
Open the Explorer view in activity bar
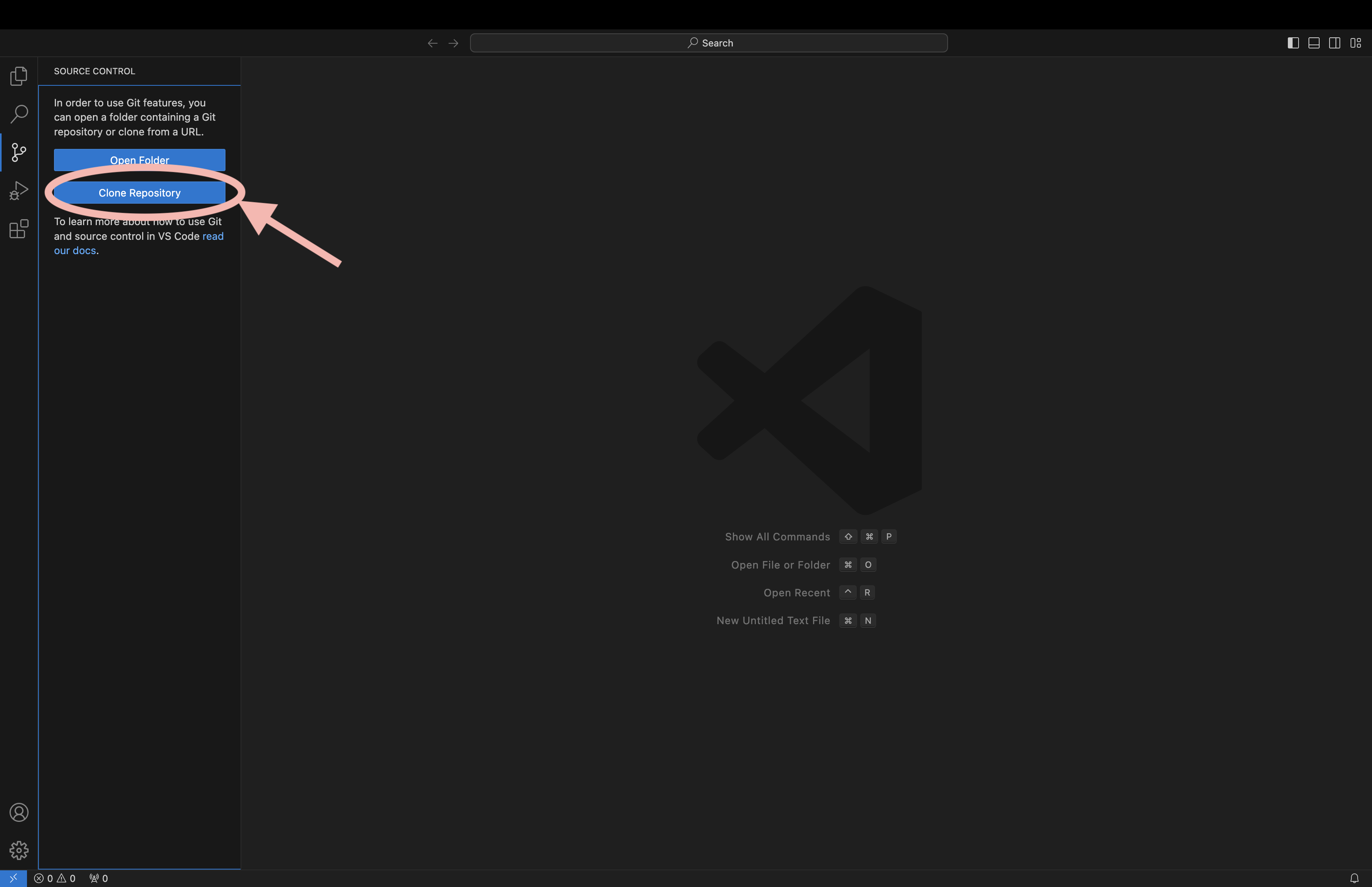click(x=18, y=76)
